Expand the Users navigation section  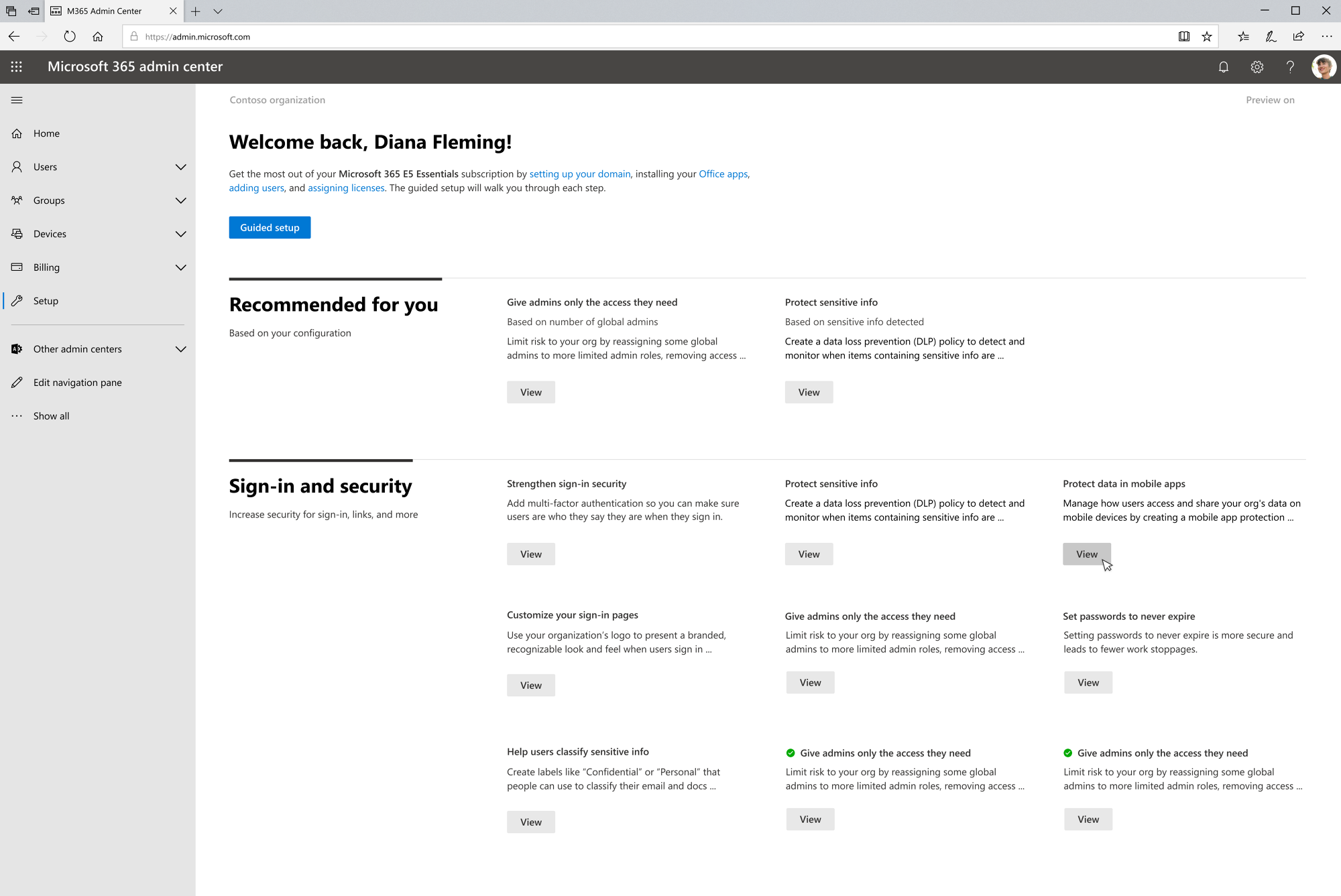coord(180,167)
